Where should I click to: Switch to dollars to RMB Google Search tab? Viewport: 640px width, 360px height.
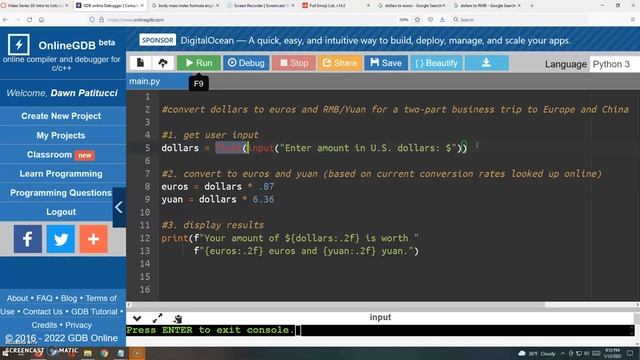[x=487, y=6]
